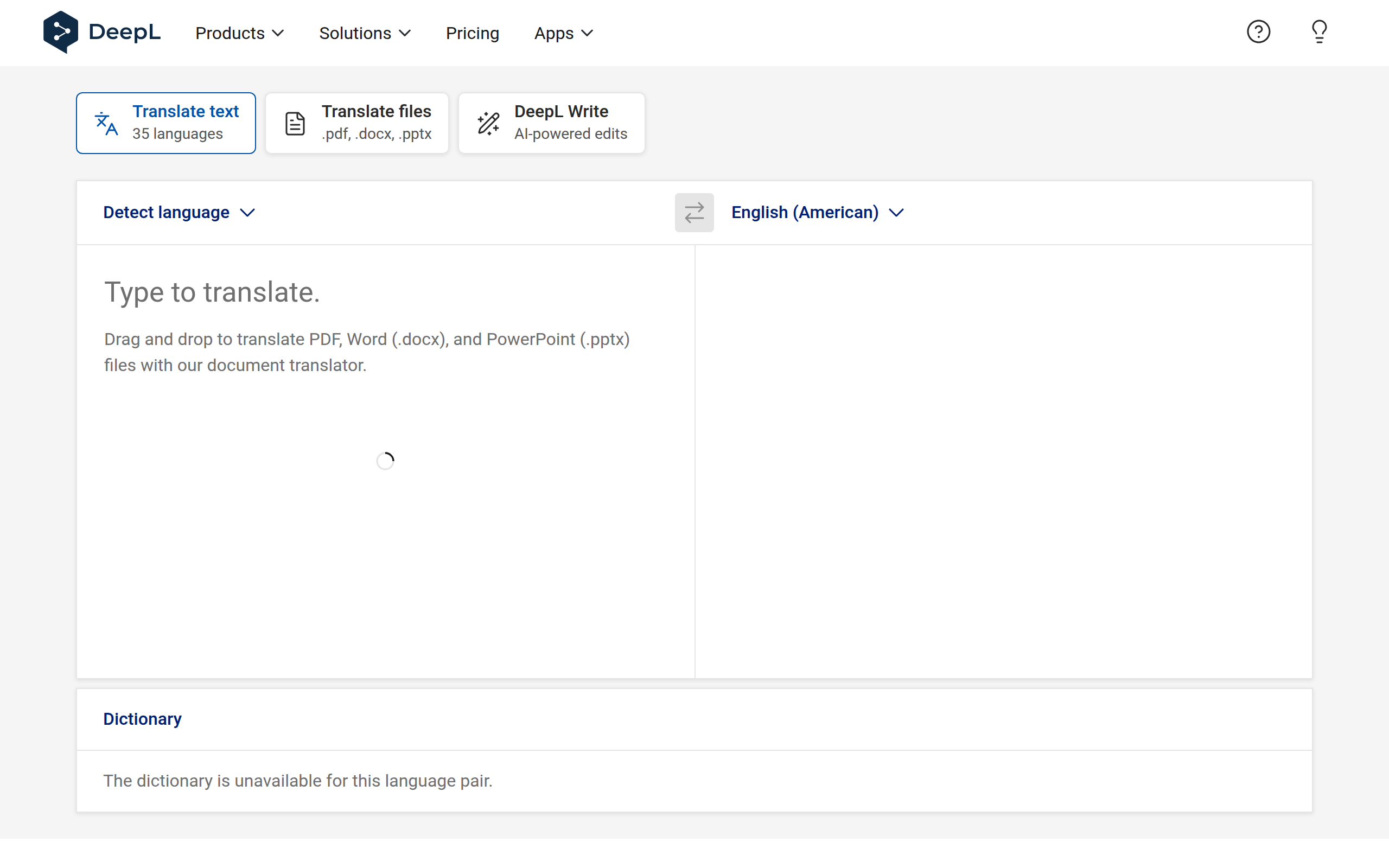
Task: Open the English (American) target dropdown
Action: tap(818, 213)
